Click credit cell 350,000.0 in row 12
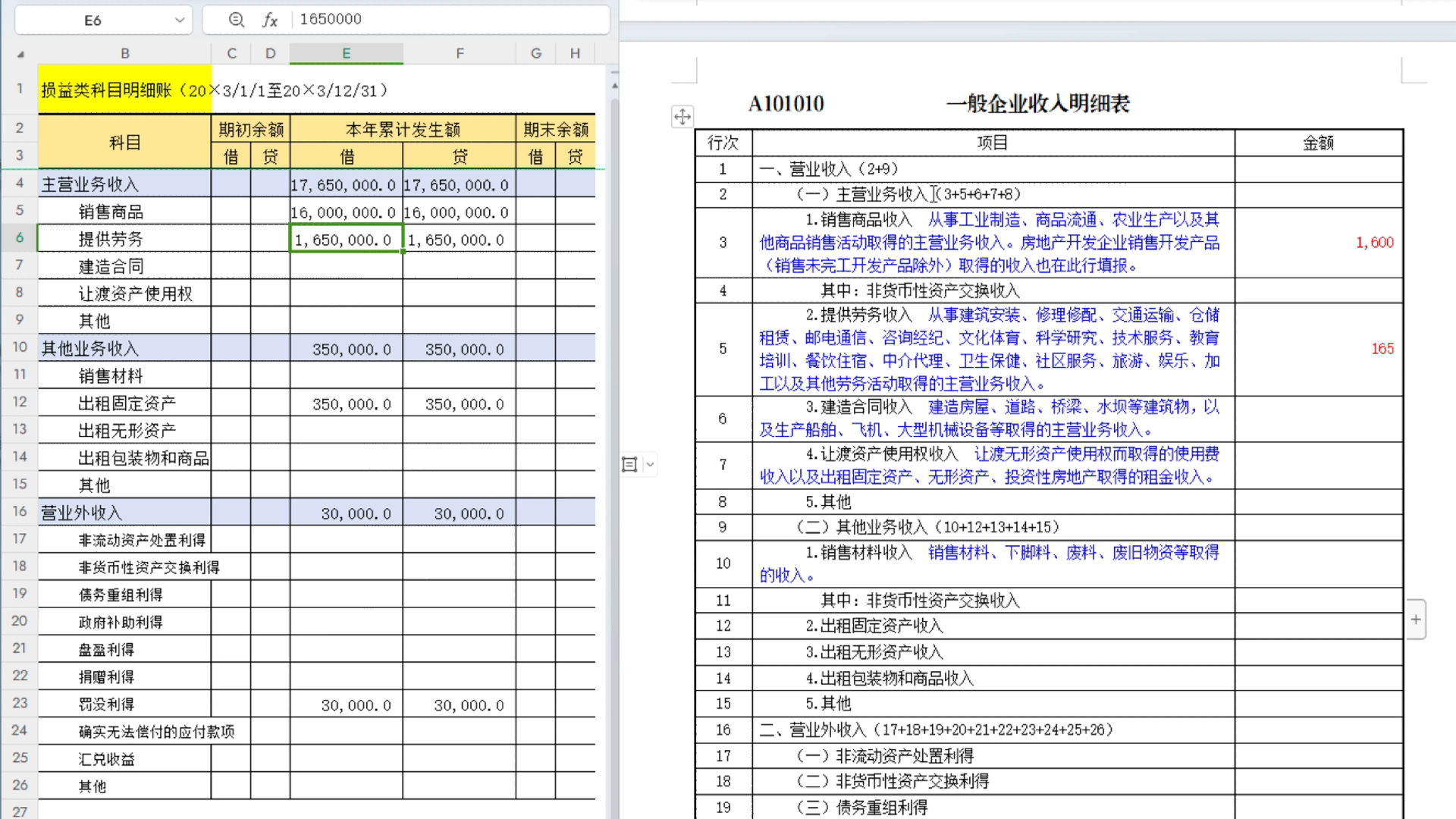1456x819 pixels. [x=459, y=404]
